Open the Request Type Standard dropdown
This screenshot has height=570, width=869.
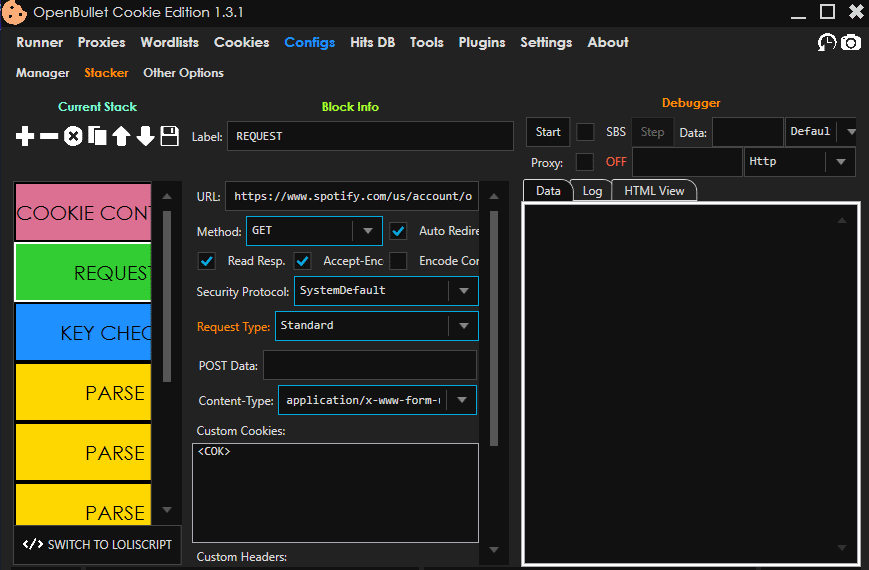pyautogui.click(x=377, y=326)
